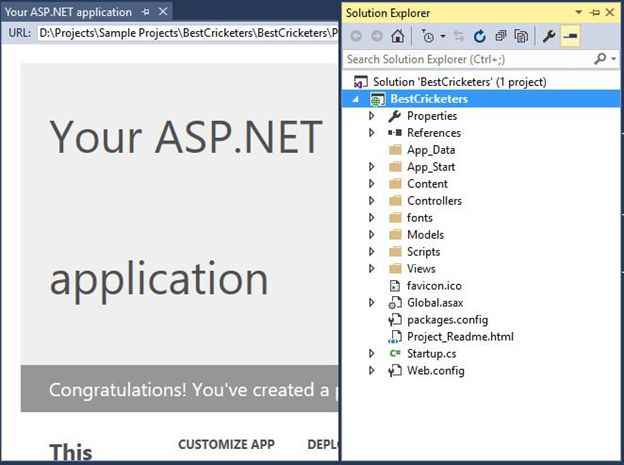Select the App_Start folder icon
The width and height of the screenshot is (624, 465).
pyautogui.click(x=395, y=166)
